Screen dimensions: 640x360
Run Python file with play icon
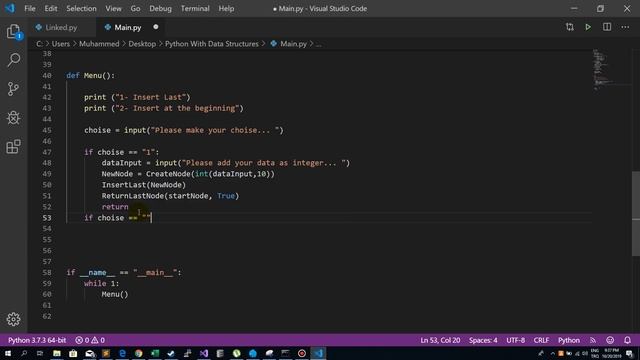(x=588, y=27)
